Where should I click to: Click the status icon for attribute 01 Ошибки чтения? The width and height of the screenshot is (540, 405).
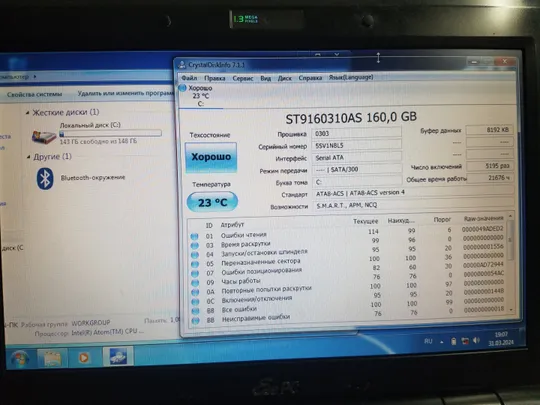point(195,236)
